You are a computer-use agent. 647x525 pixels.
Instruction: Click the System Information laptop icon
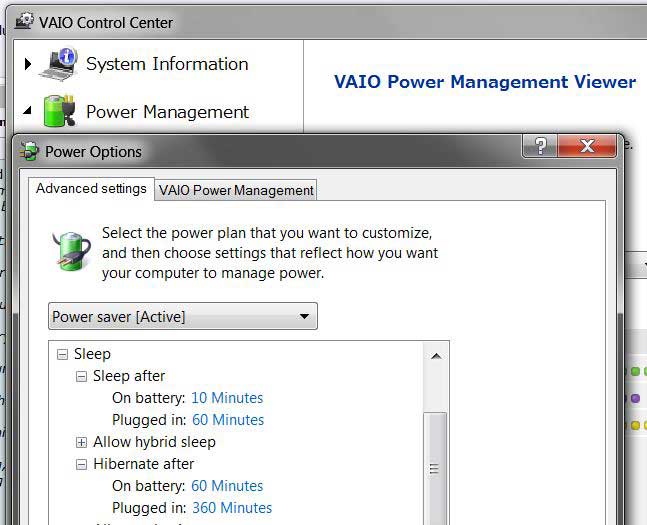59,64
